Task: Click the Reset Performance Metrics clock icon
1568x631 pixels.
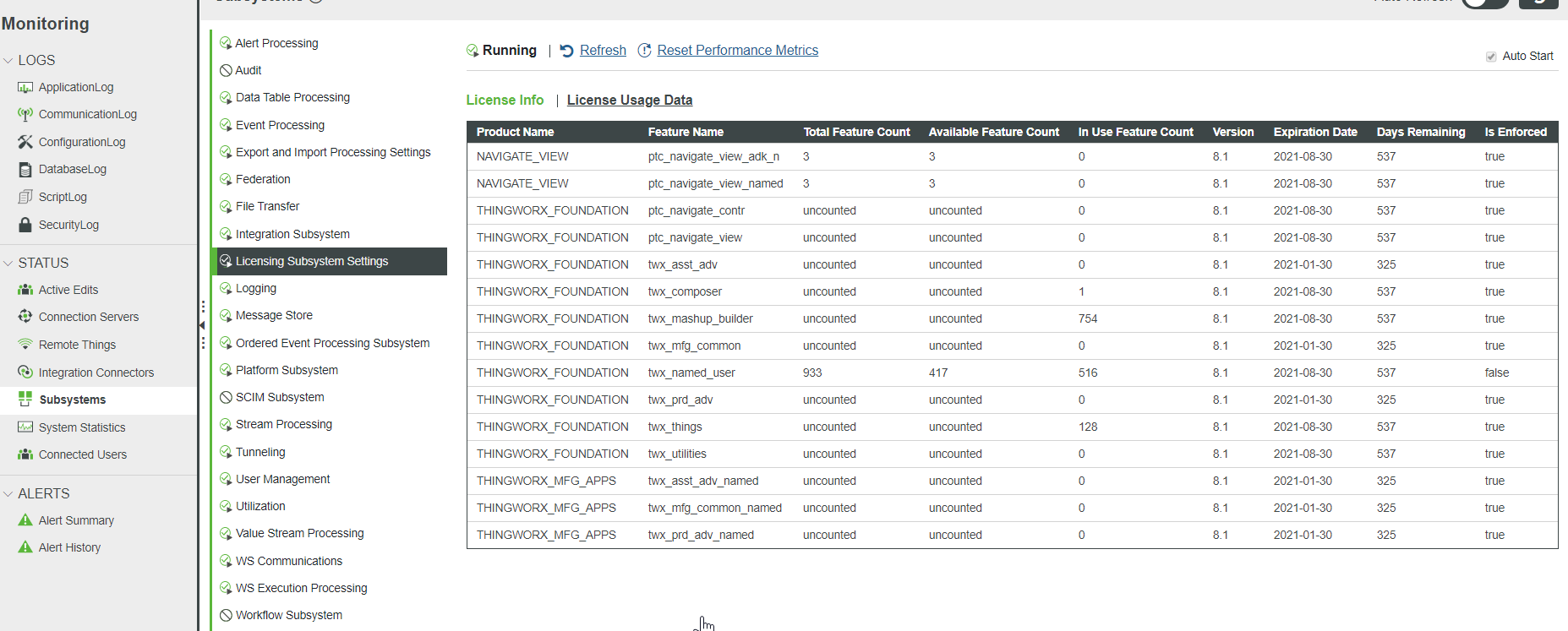Action: click(644, 51)
